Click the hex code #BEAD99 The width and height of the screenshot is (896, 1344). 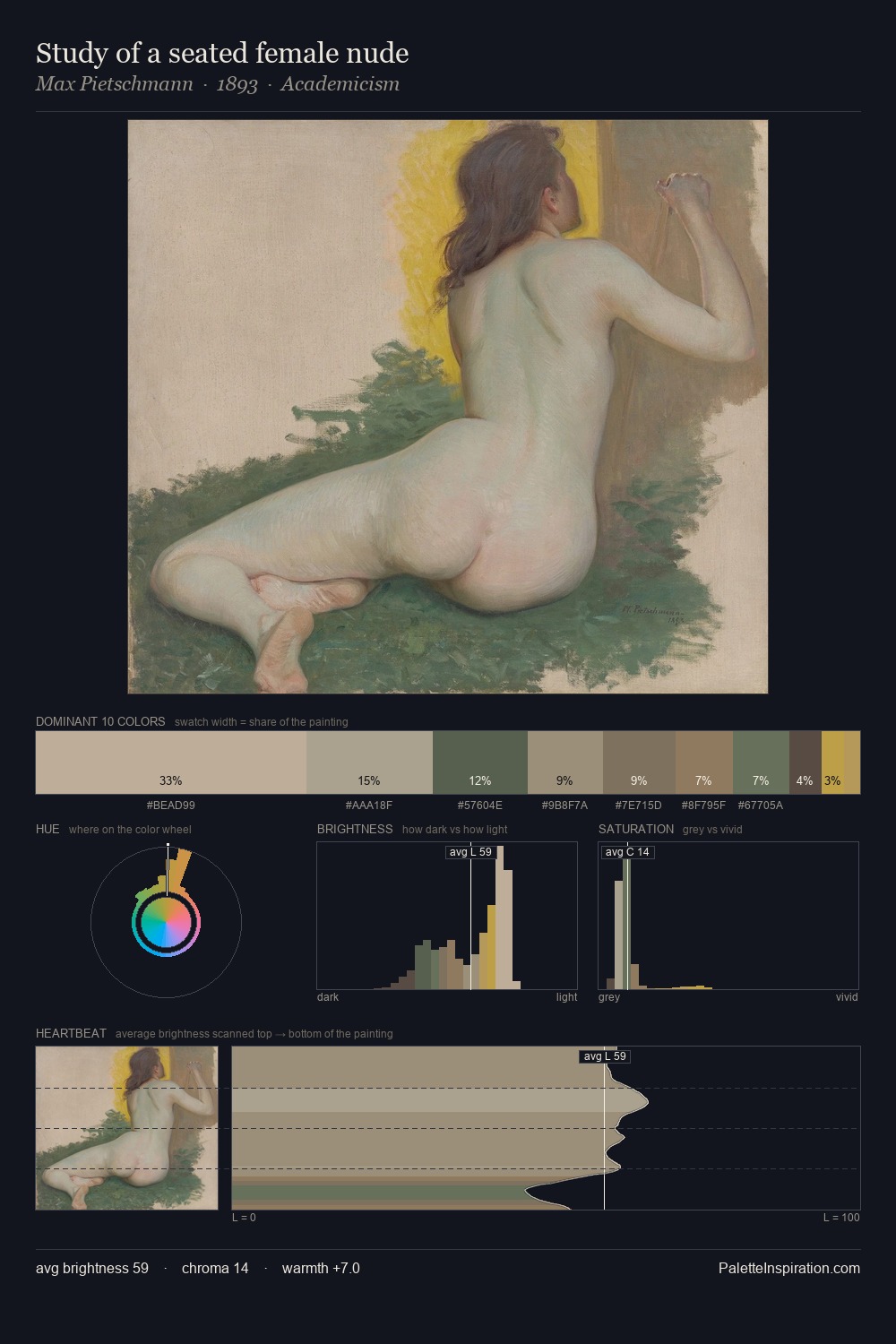171,806
